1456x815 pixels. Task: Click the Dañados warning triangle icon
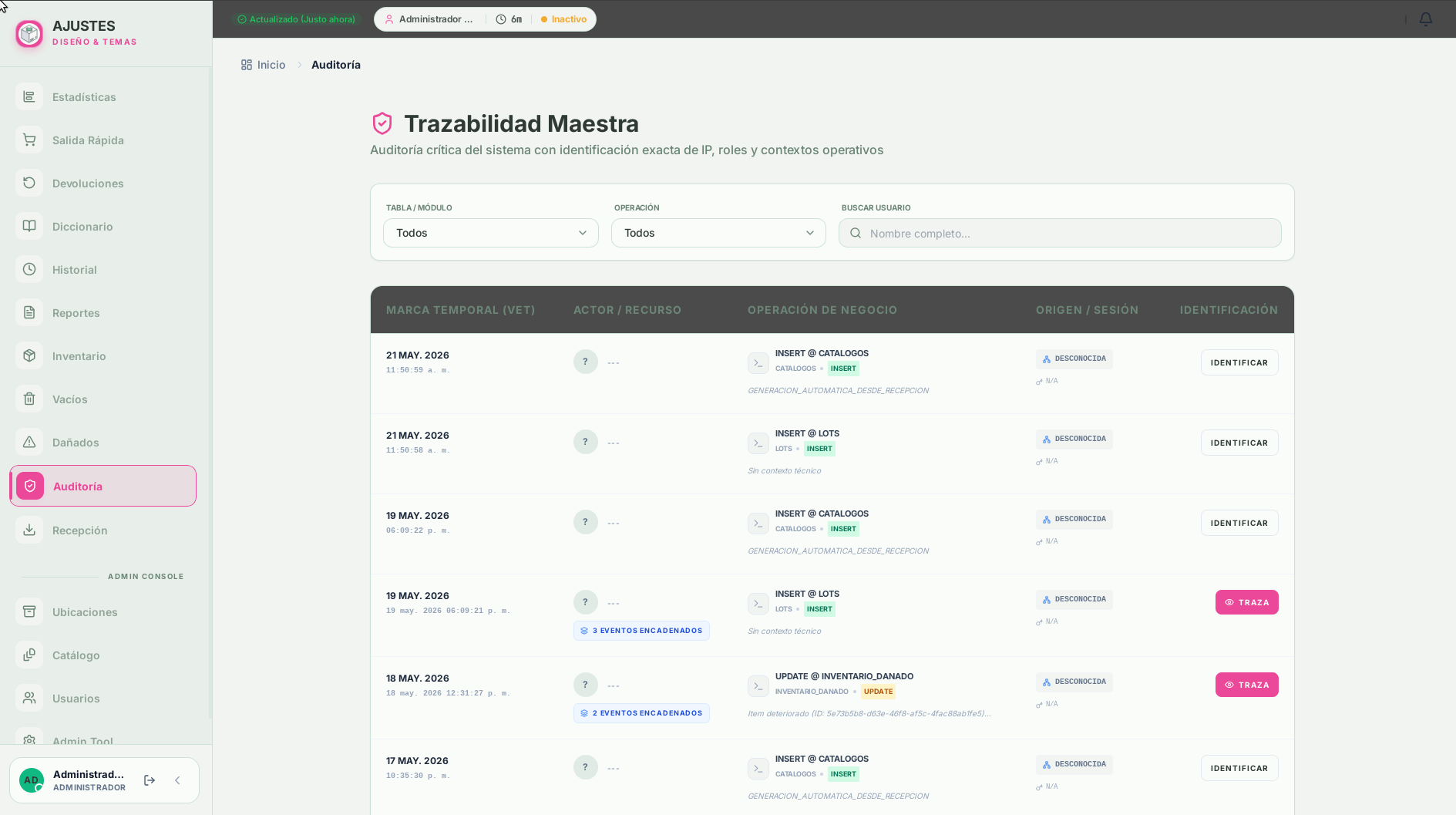tap(29, 443)
